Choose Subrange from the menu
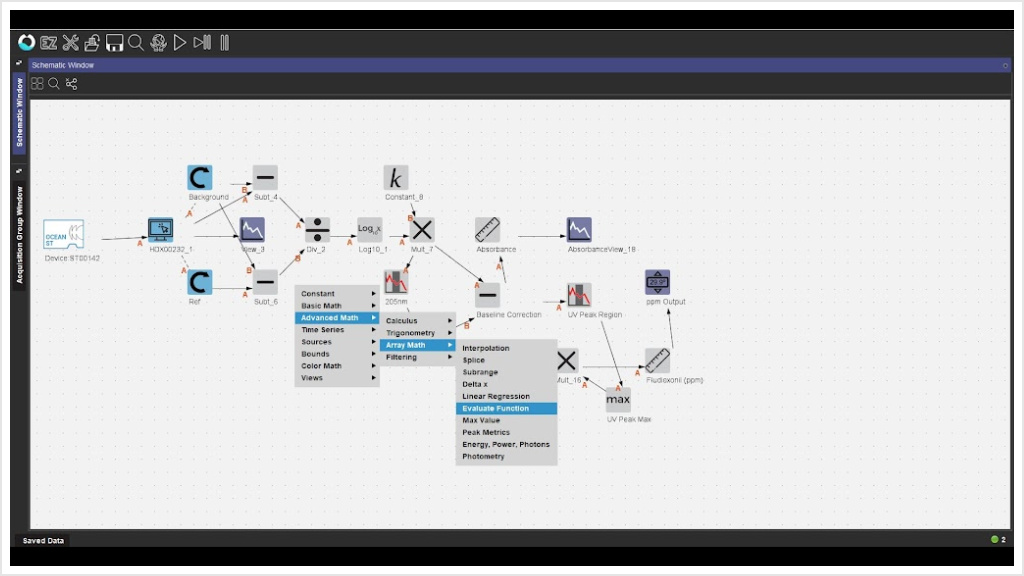Viewport: 1024px width, 576px height. (x=506, y=372)
